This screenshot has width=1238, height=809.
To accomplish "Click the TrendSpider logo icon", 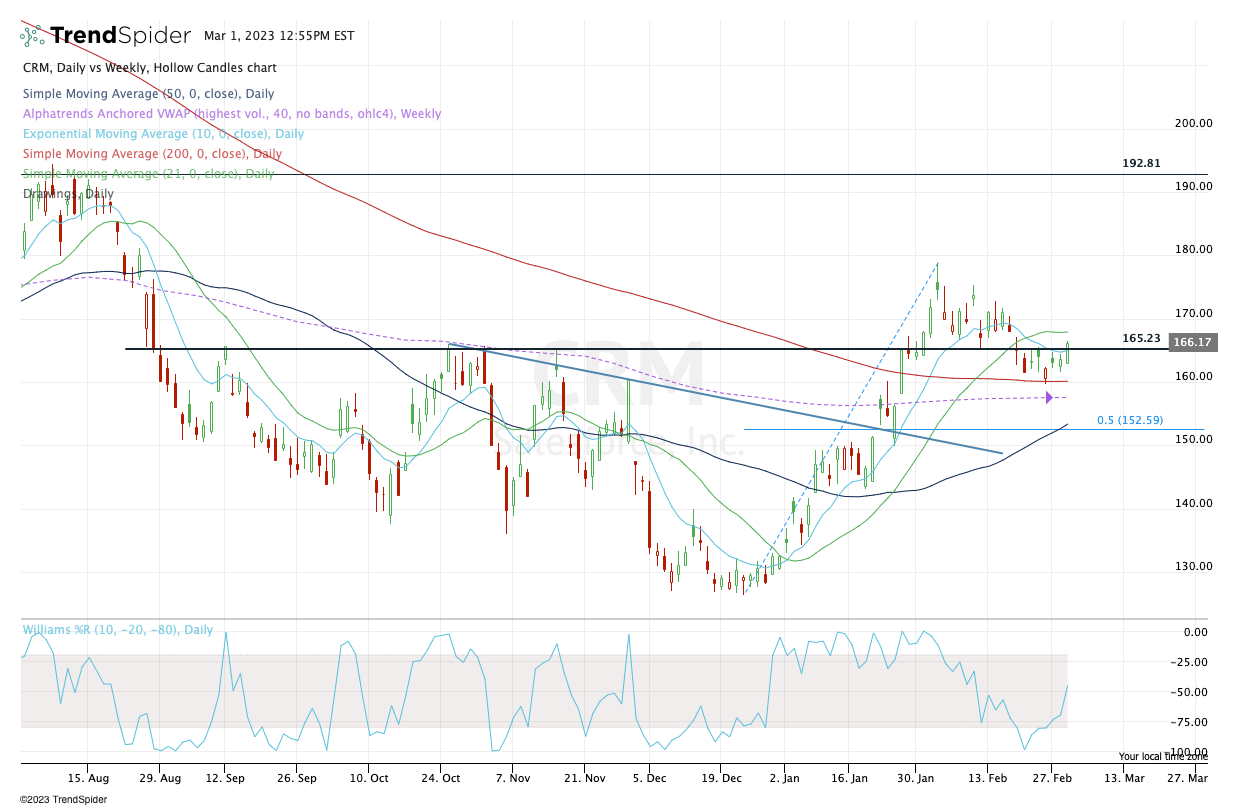I will 32,36.
